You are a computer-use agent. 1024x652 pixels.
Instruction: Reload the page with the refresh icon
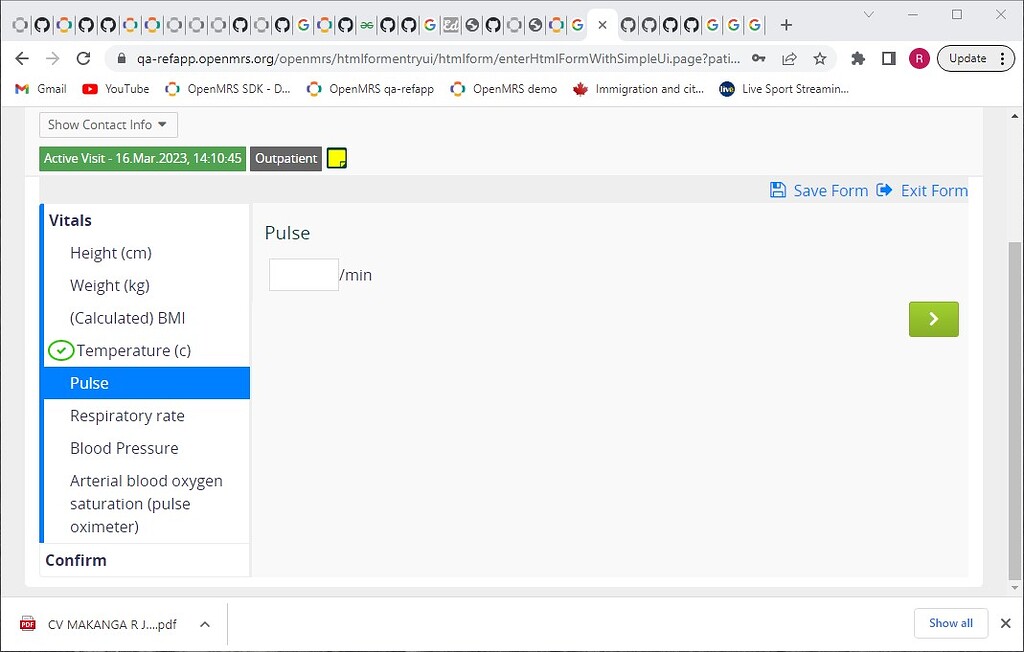83,58
